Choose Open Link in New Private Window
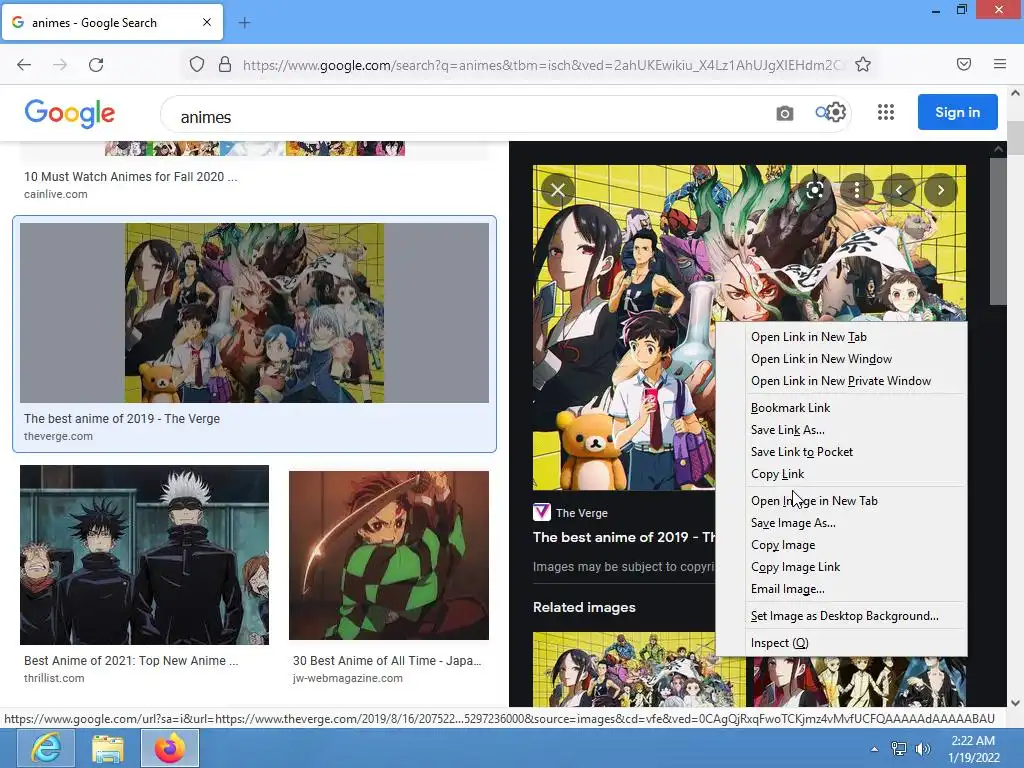The image size is (1024, 768). pyautogui.click(x=841, y=381)
